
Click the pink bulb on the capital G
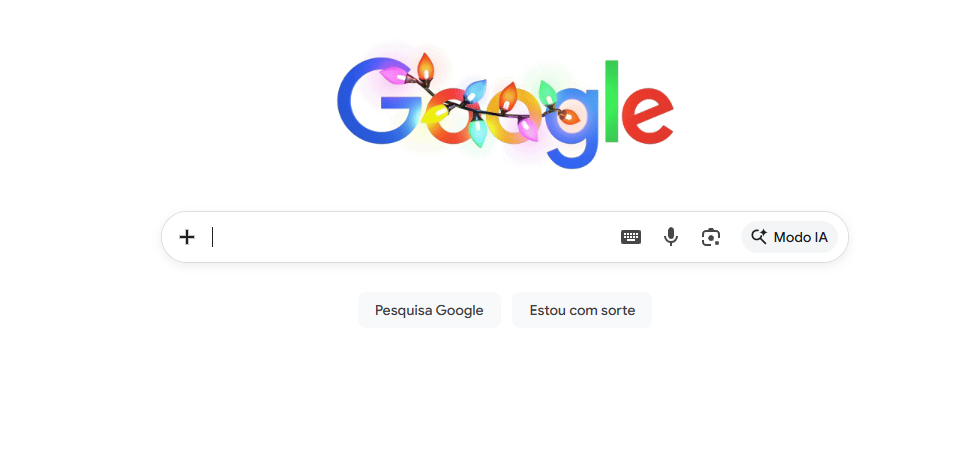pos(394,76)
